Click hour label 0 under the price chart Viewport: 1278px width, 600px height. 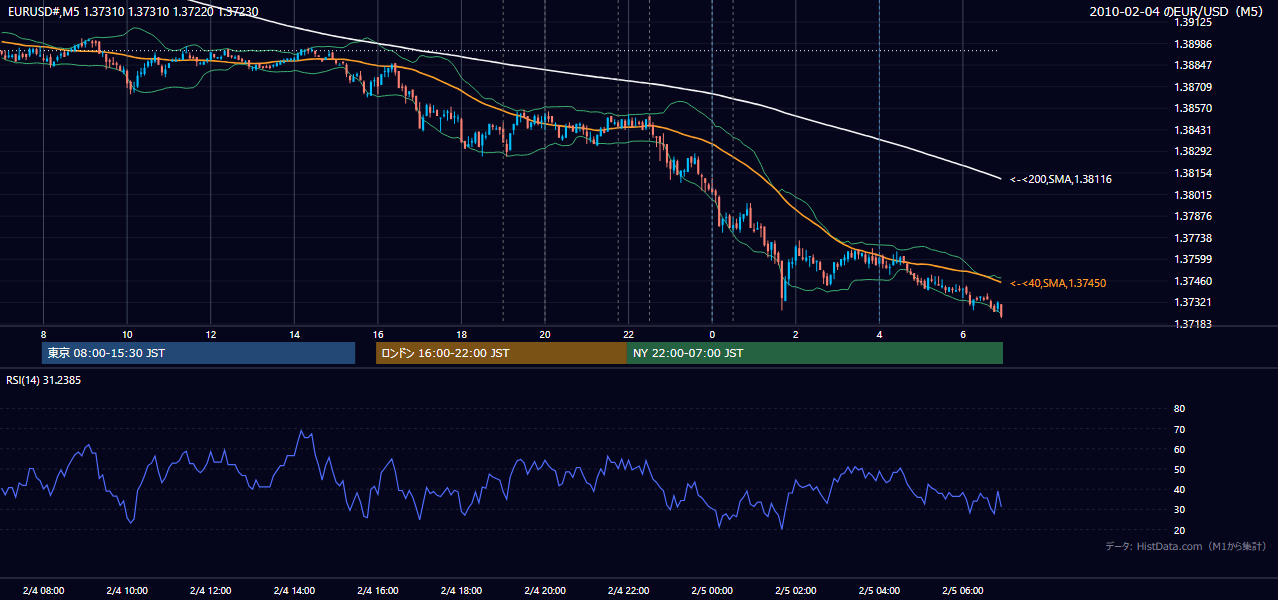pos(712,334)
